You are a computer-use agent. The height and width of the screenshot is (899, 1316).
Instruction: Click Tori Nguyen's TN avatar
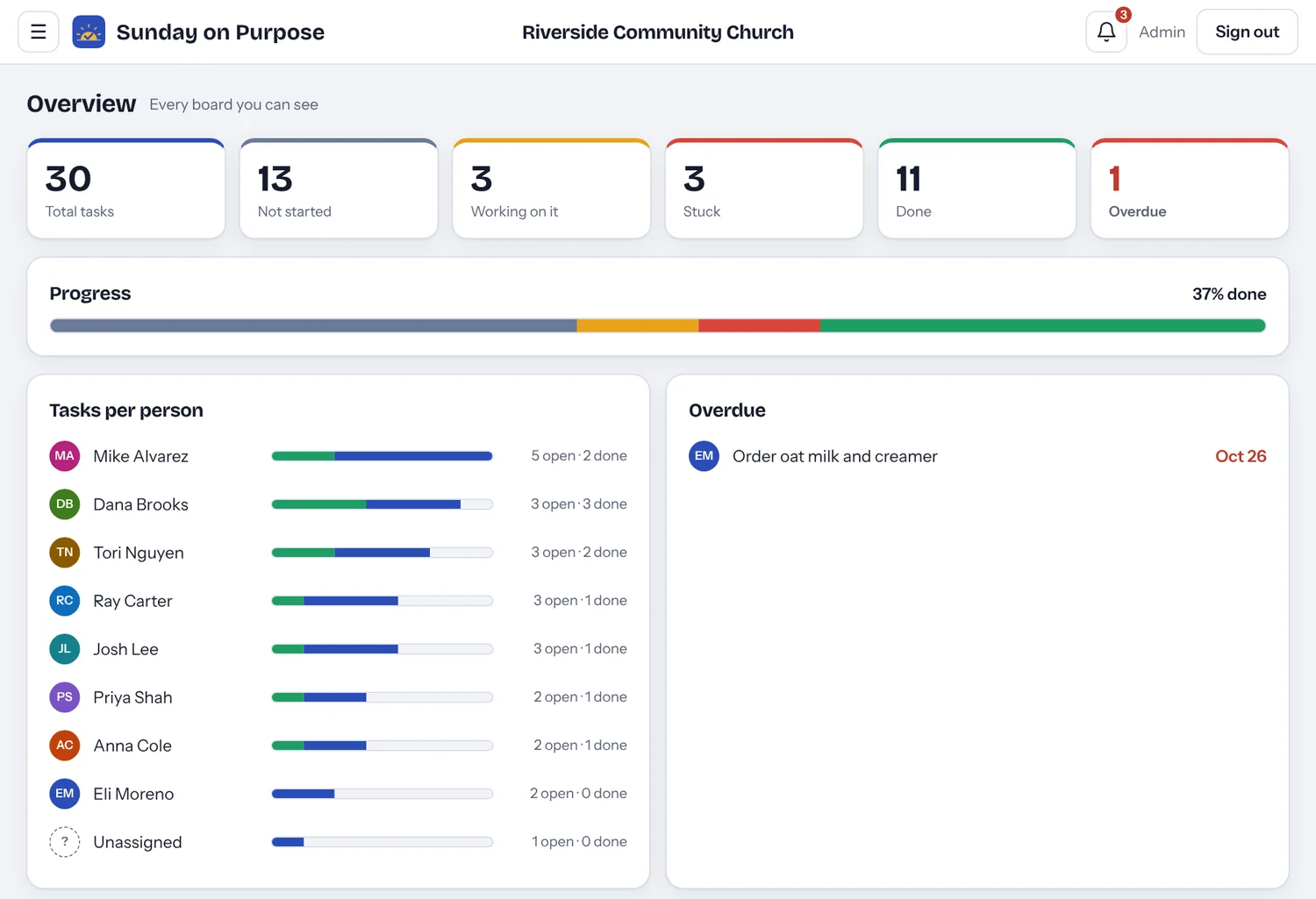[65, 553]
